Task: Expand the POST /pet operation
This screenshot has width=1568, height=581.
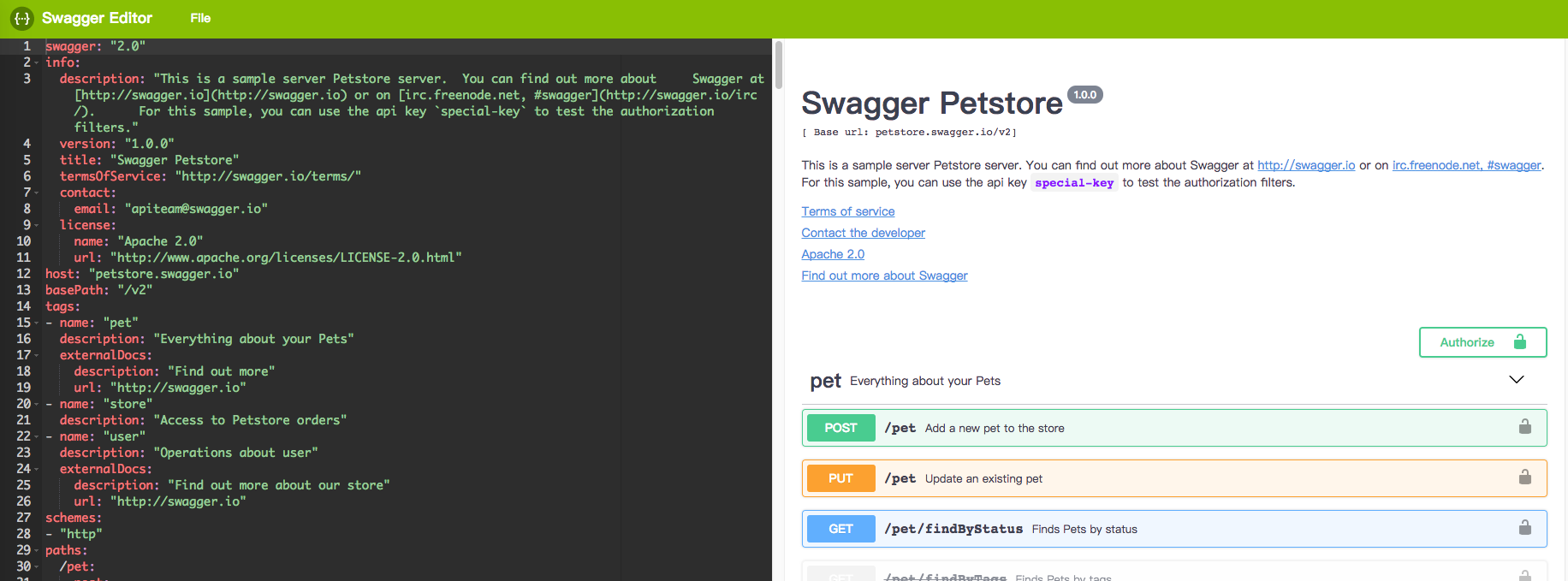Action: (1174, 428)
